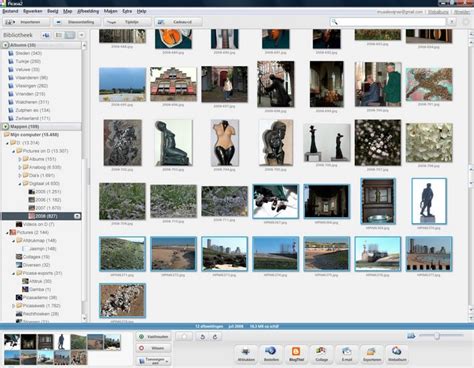Click the Bestellen order icon

(271, 354)
